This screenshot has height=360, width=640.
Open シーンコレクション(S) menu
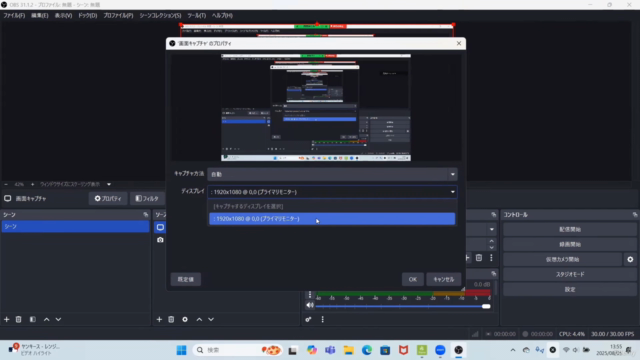point(160,16)
